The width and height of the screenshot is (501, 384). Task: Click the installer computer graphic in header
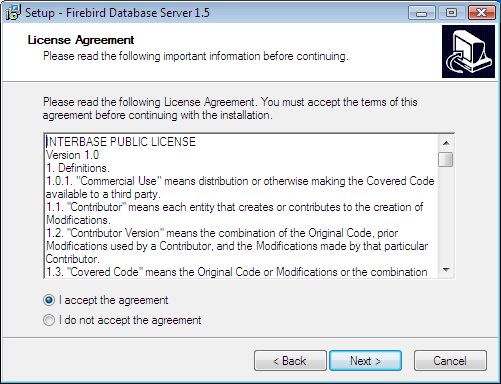[x=468, y=52]
